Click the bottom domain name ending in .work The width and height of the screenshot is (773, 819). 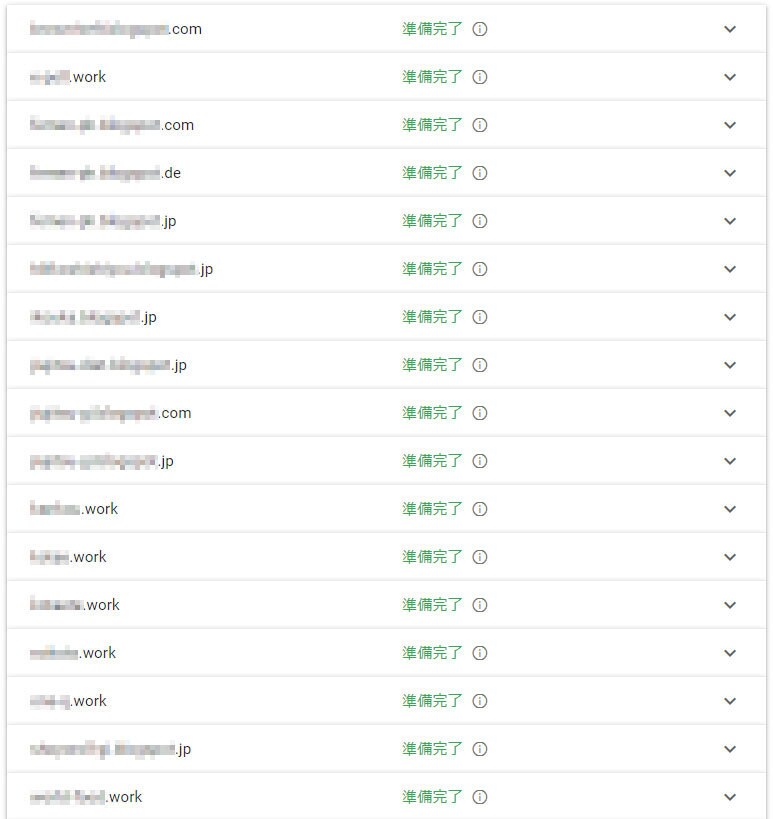pos(86,797)
